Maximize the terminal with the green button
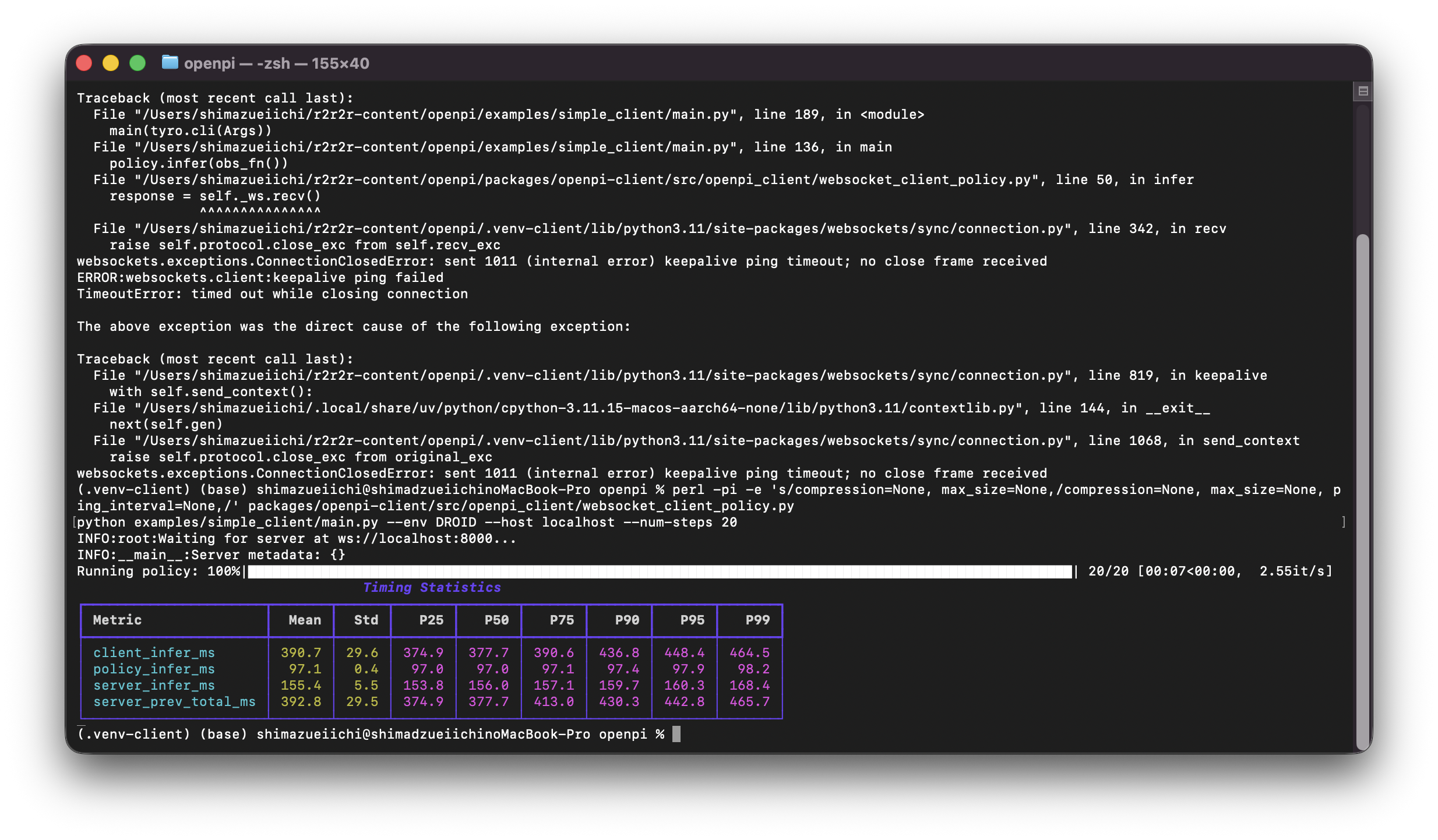The image size is (1438, 840). (x=138, y=63)
